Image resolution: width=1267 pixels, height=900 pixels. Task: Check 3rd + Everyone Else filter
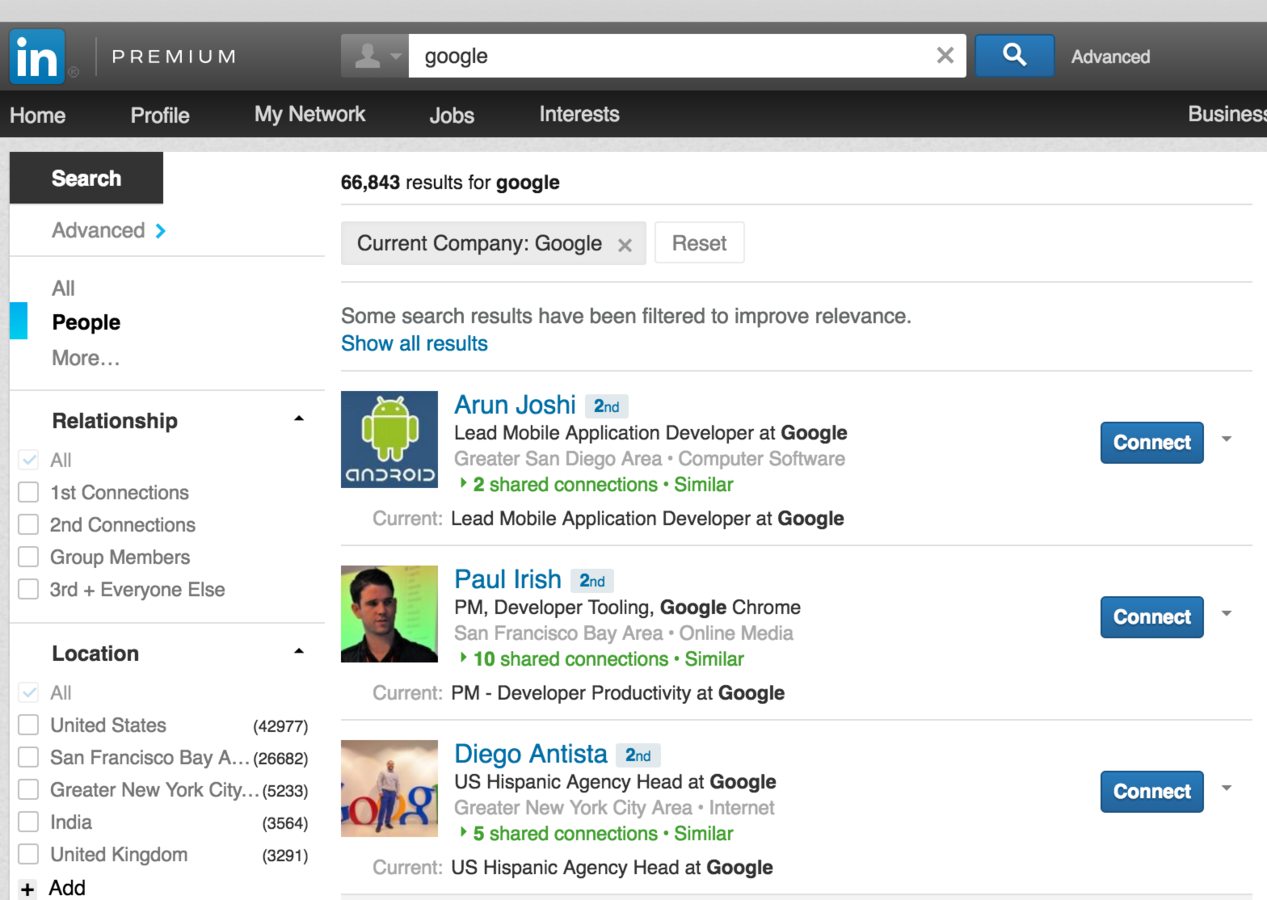(29, 589)
